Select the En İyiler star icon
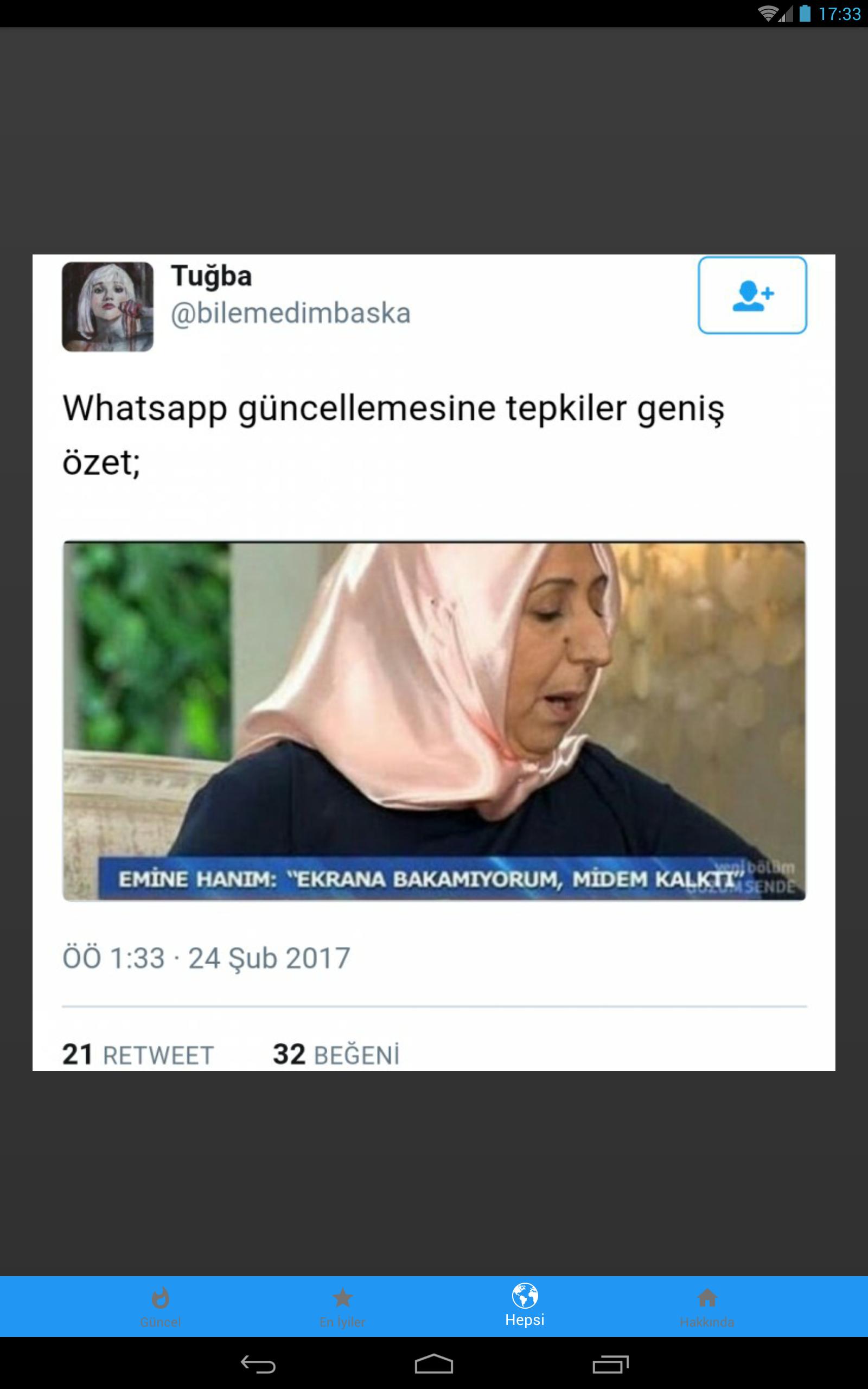This screenshot has width=868, height=1389. (x=342, y=1297)
